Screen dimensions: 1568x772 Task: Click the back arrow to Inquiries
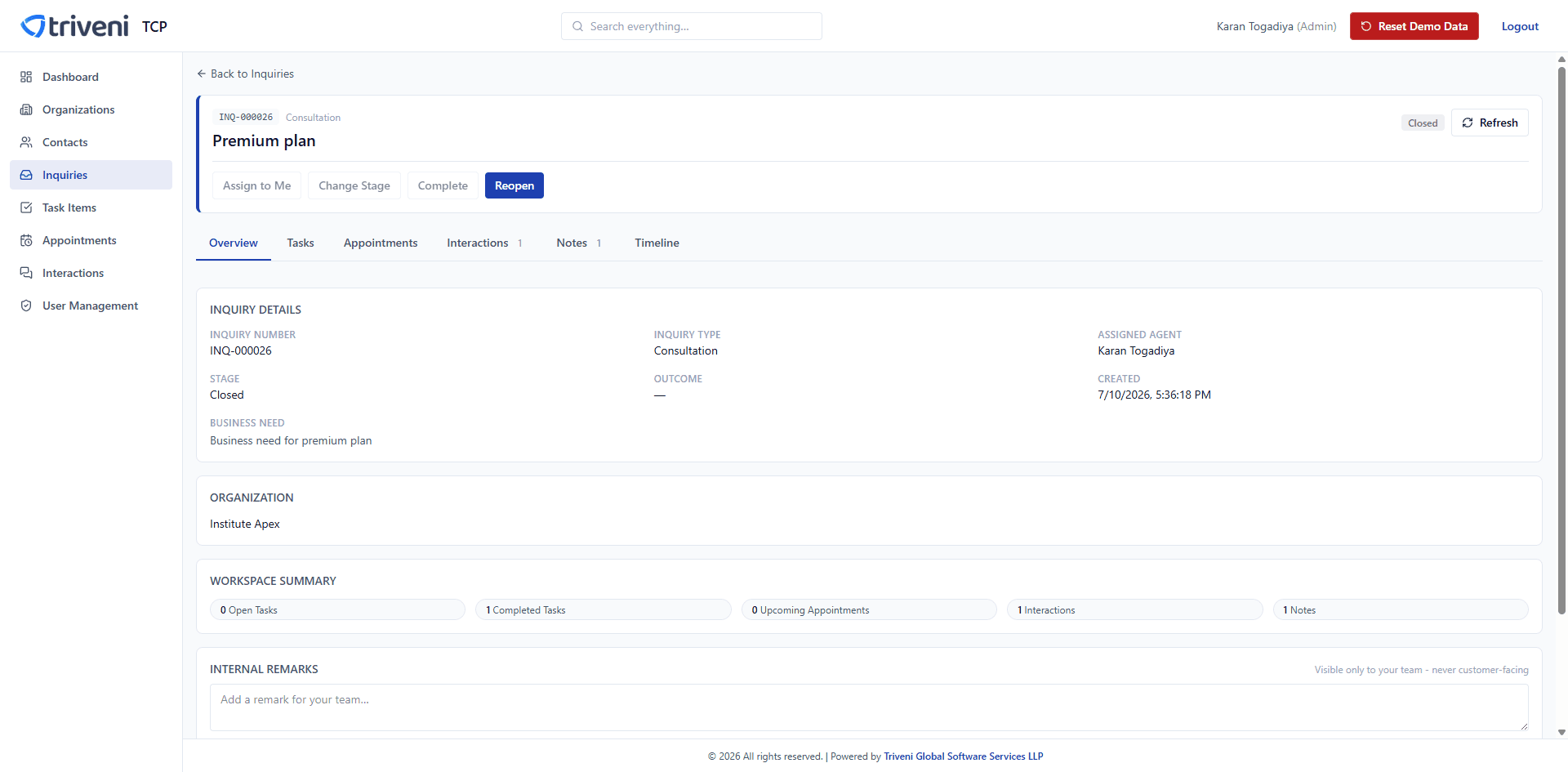click(x=201, y=74)
